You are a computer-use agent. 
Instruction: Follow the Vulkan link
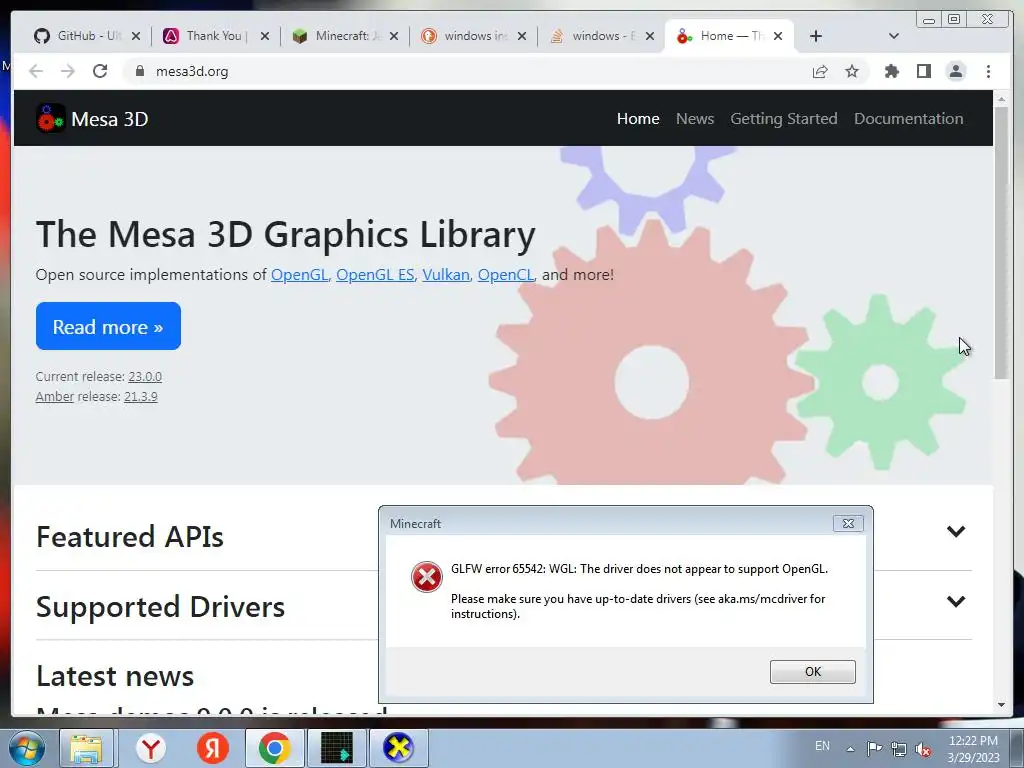pyautogui.click(x=445, y=275)
